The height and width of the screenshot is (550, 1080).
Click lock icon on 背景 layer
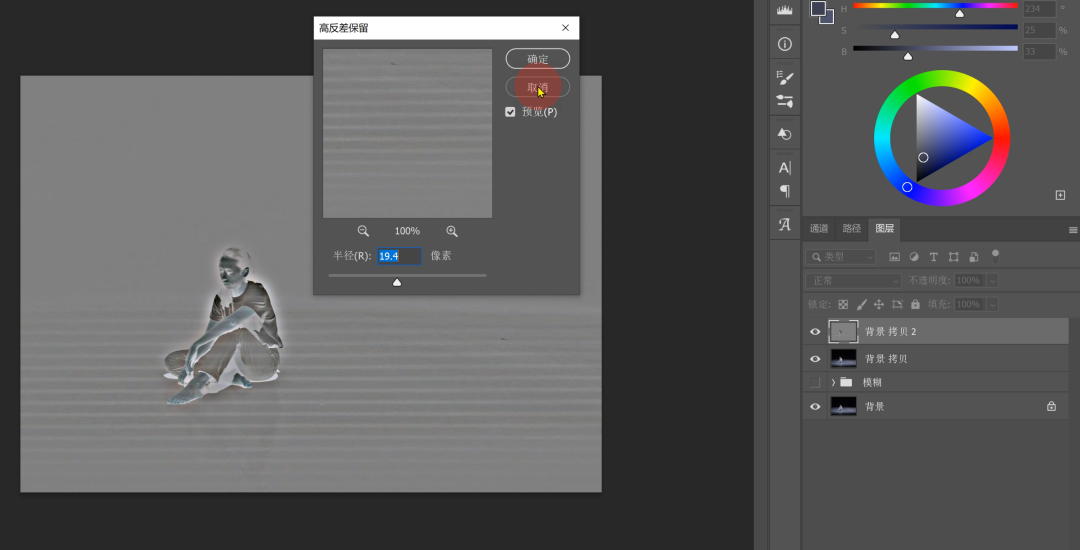click(x=1051, y=406)
